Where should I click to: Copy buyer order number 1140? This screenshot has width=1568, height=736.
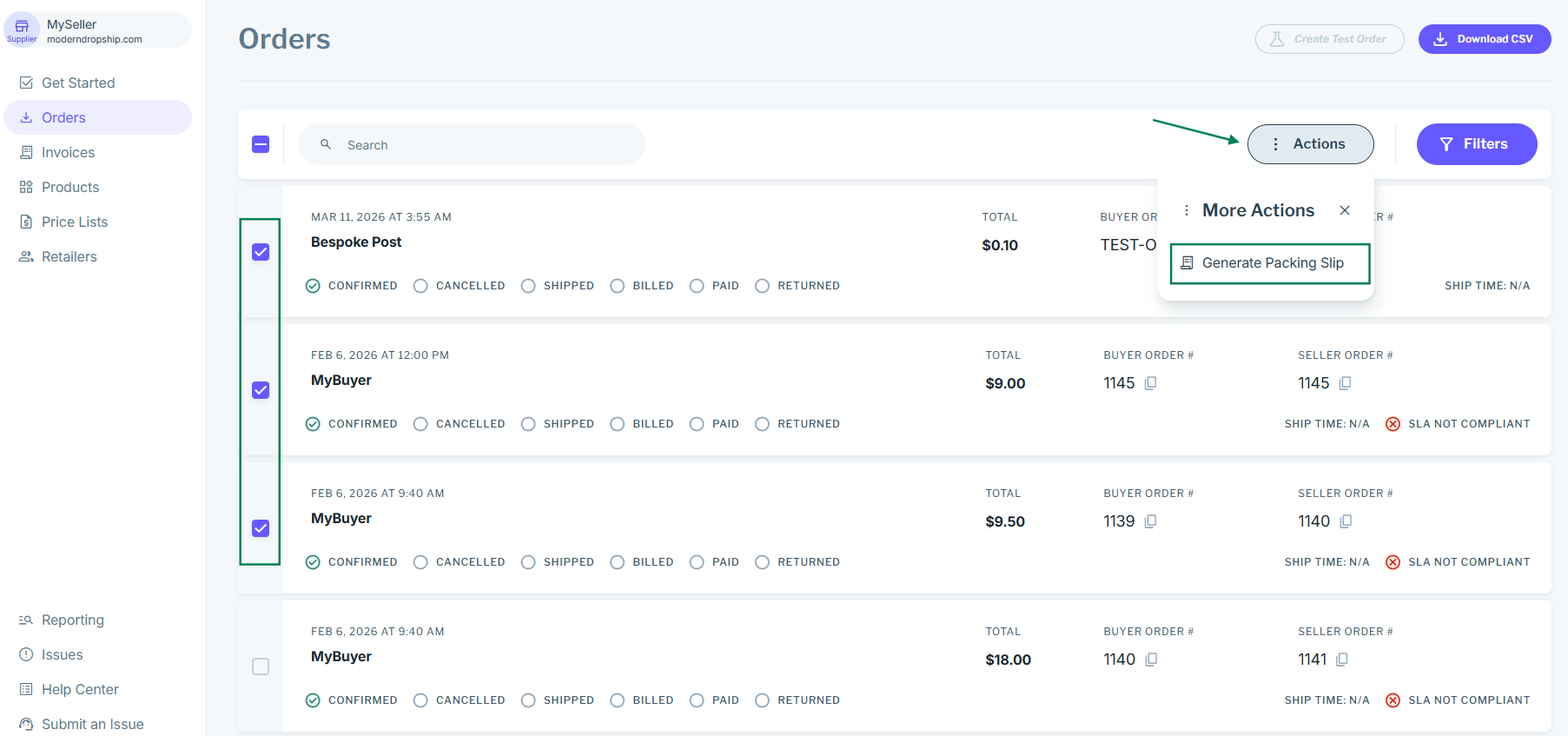coord(1151,660)
